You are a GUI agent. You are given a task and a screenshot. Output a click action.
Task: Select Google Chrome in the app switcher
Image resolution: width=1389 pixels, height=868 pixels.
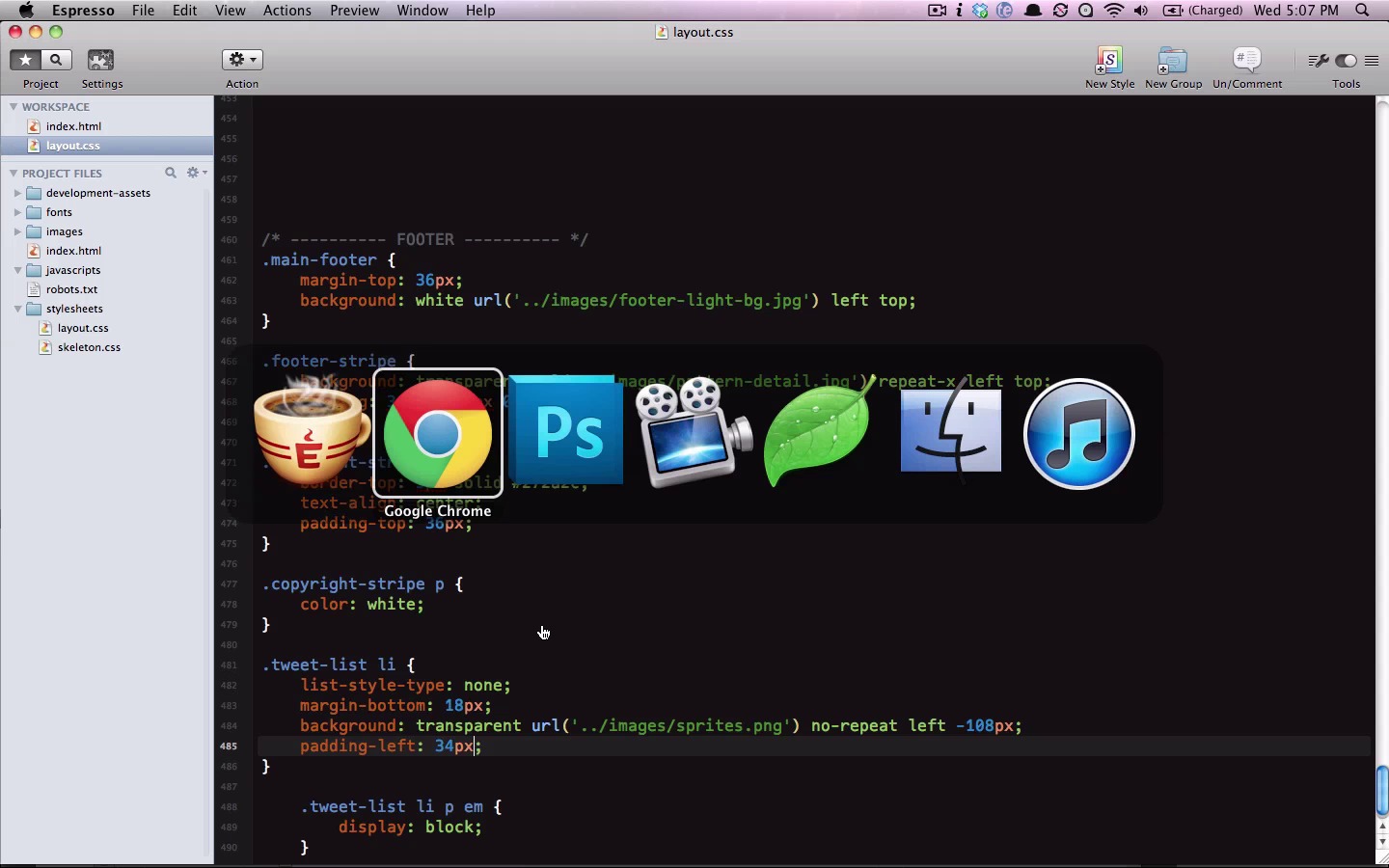click(x=438, y=434)
